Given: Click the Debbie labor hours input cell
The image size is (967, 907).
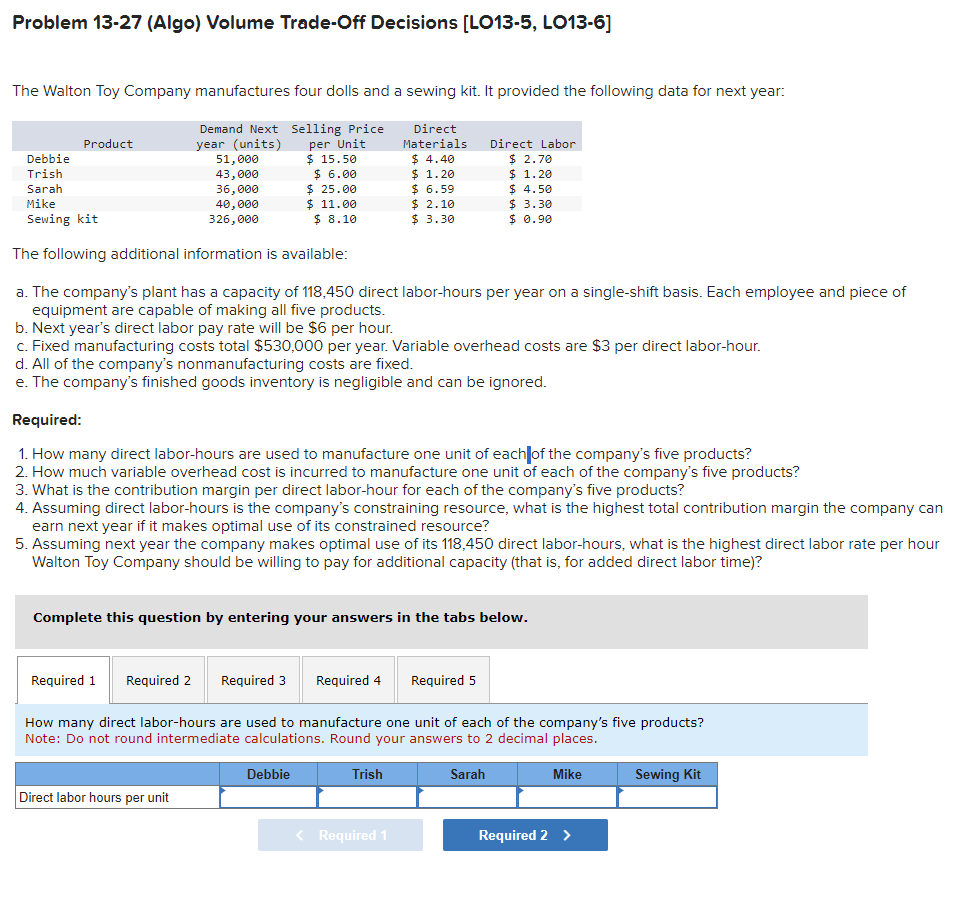Looking at the screenshot, I should coord(268,798).
